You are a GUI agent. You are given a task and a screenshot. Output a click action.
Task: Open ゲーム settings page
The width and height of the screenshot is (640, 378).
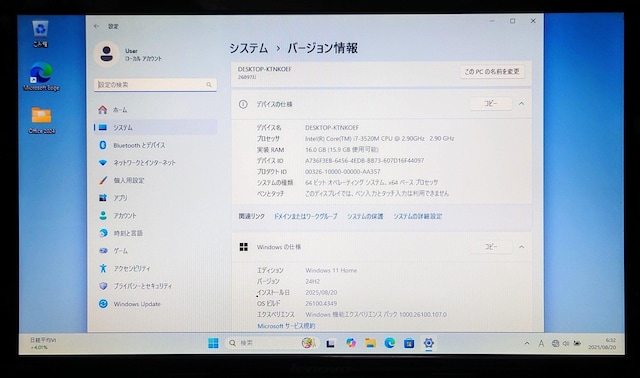[x=156, y=251]
